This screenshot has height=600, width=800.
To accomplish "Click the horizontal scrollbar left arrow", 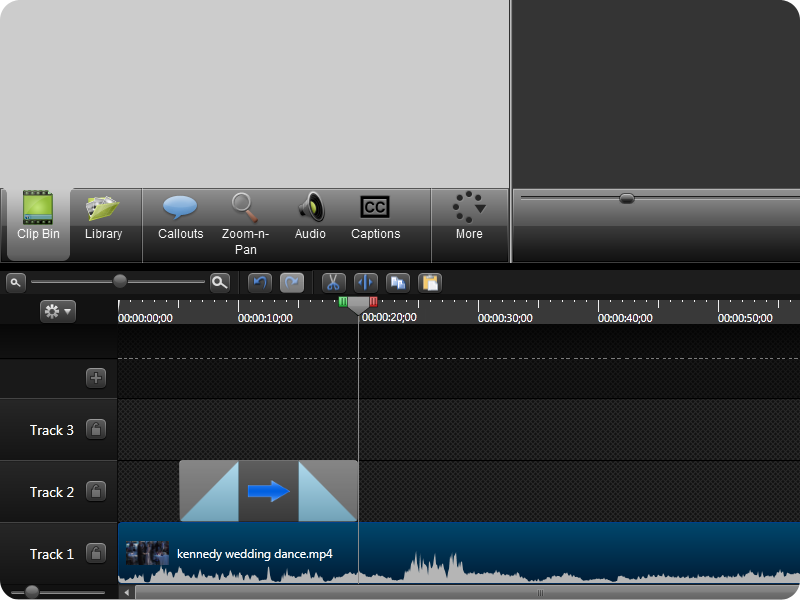I will tap(127, 592).
